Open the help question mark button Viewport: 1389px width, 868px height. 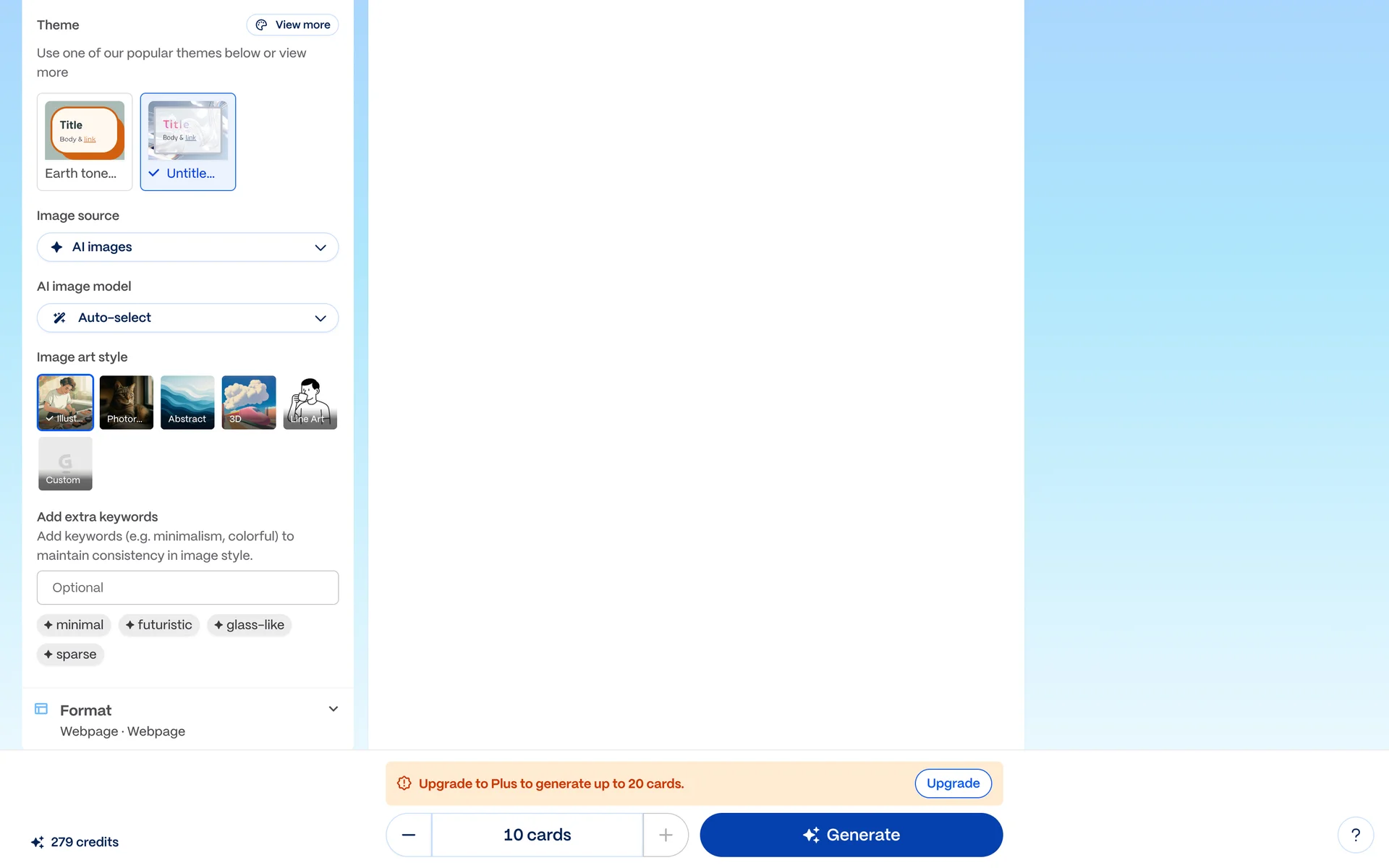pos(1355,835)
